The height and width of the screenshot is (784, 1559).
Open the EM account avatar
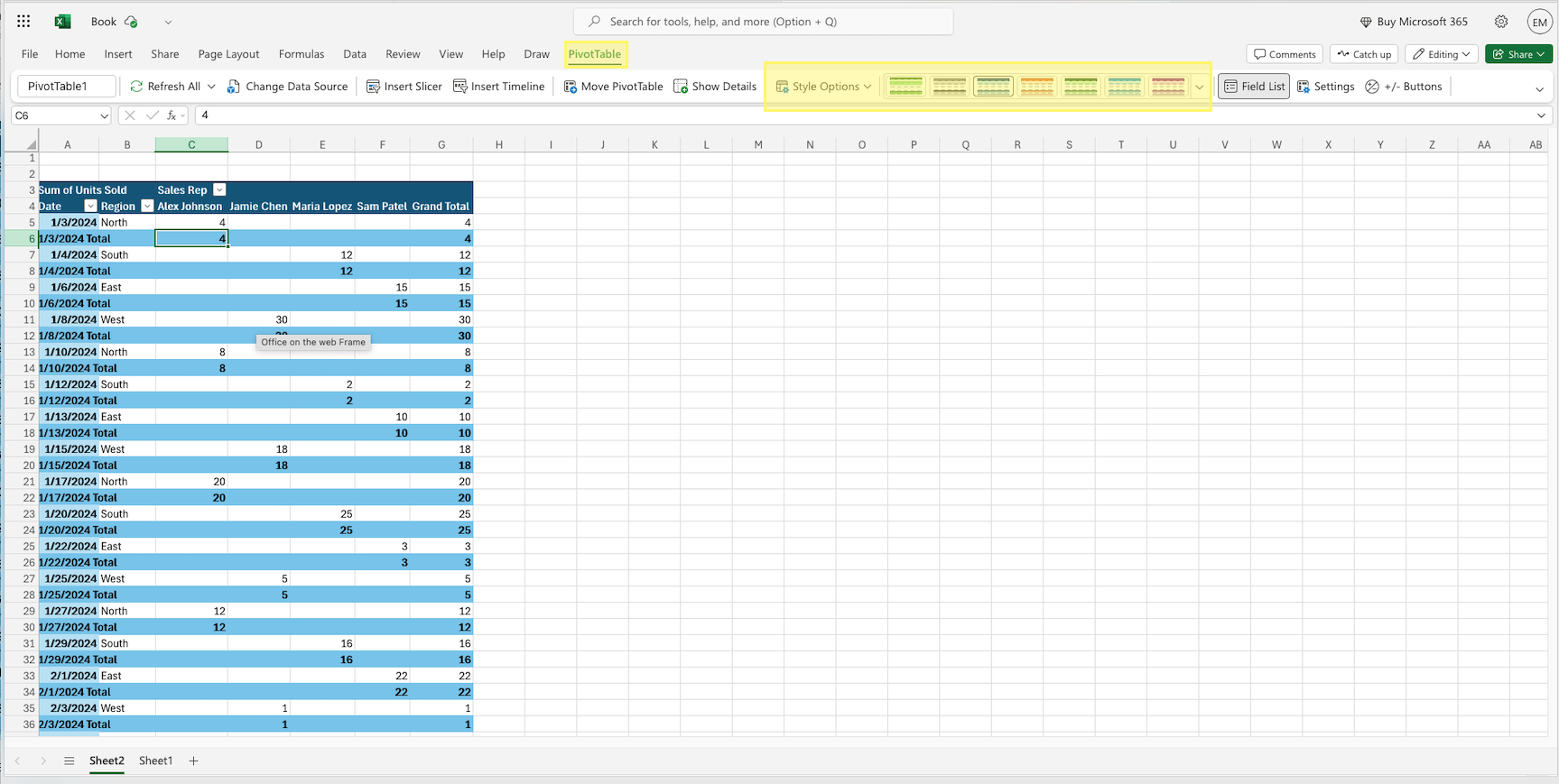coord(1539,22)
